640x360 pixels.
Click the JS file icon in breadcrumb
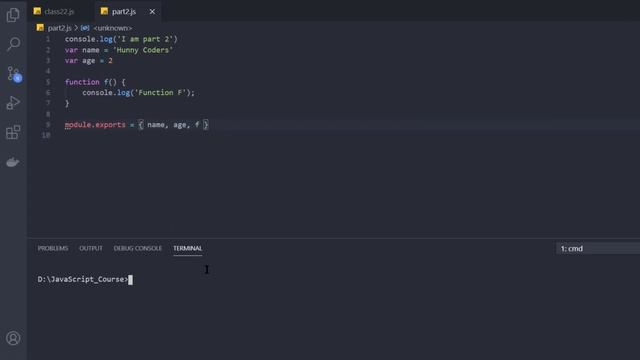tap(40, 28)
